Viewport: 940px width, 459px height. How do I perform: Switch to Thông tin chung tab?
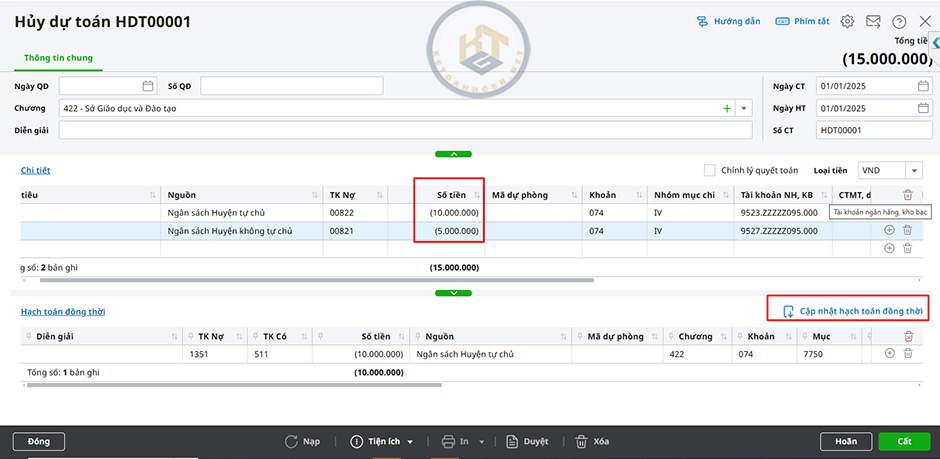[59, 58]
